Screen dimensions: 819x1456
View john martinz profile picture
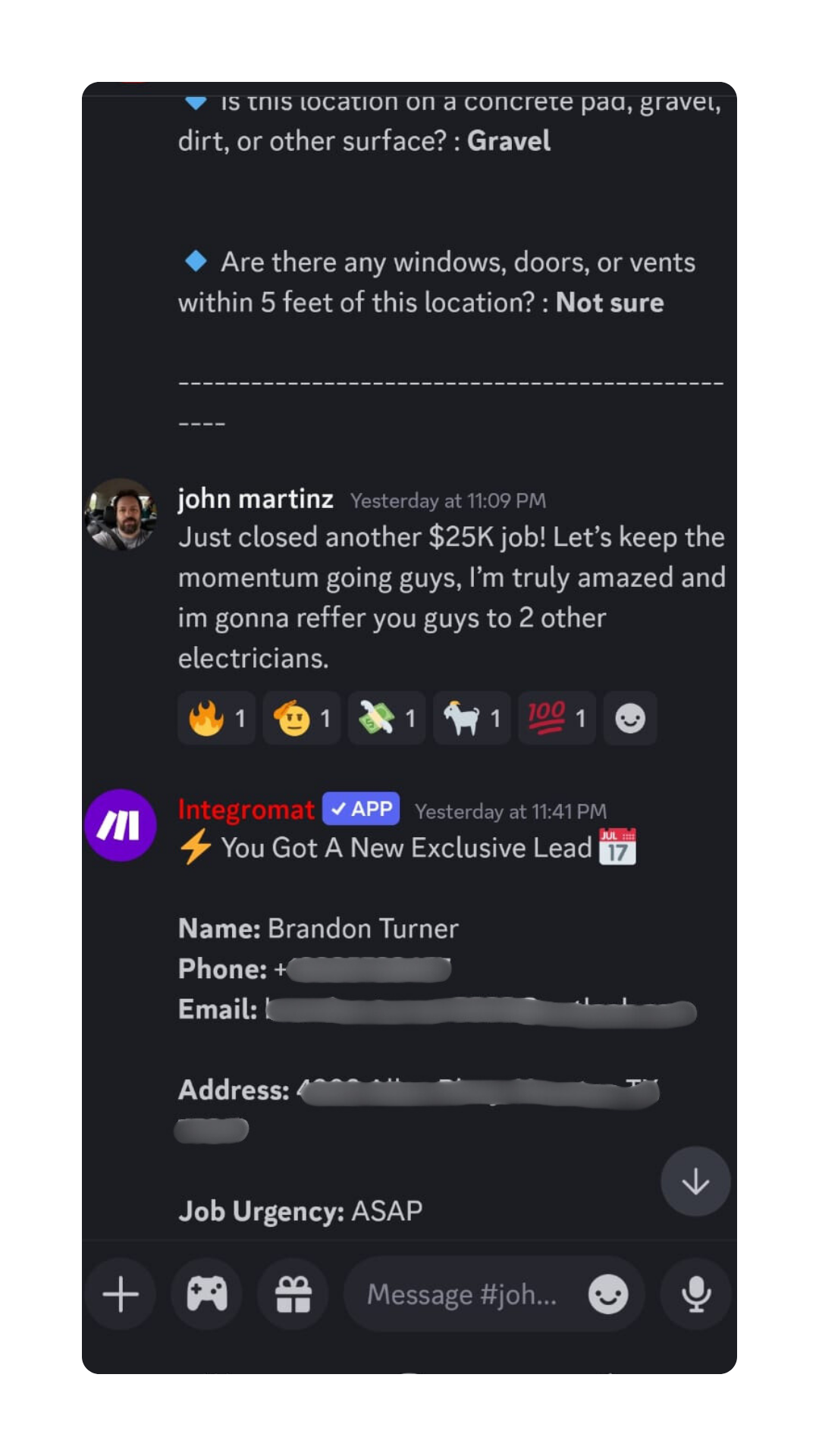coord(121,514)
